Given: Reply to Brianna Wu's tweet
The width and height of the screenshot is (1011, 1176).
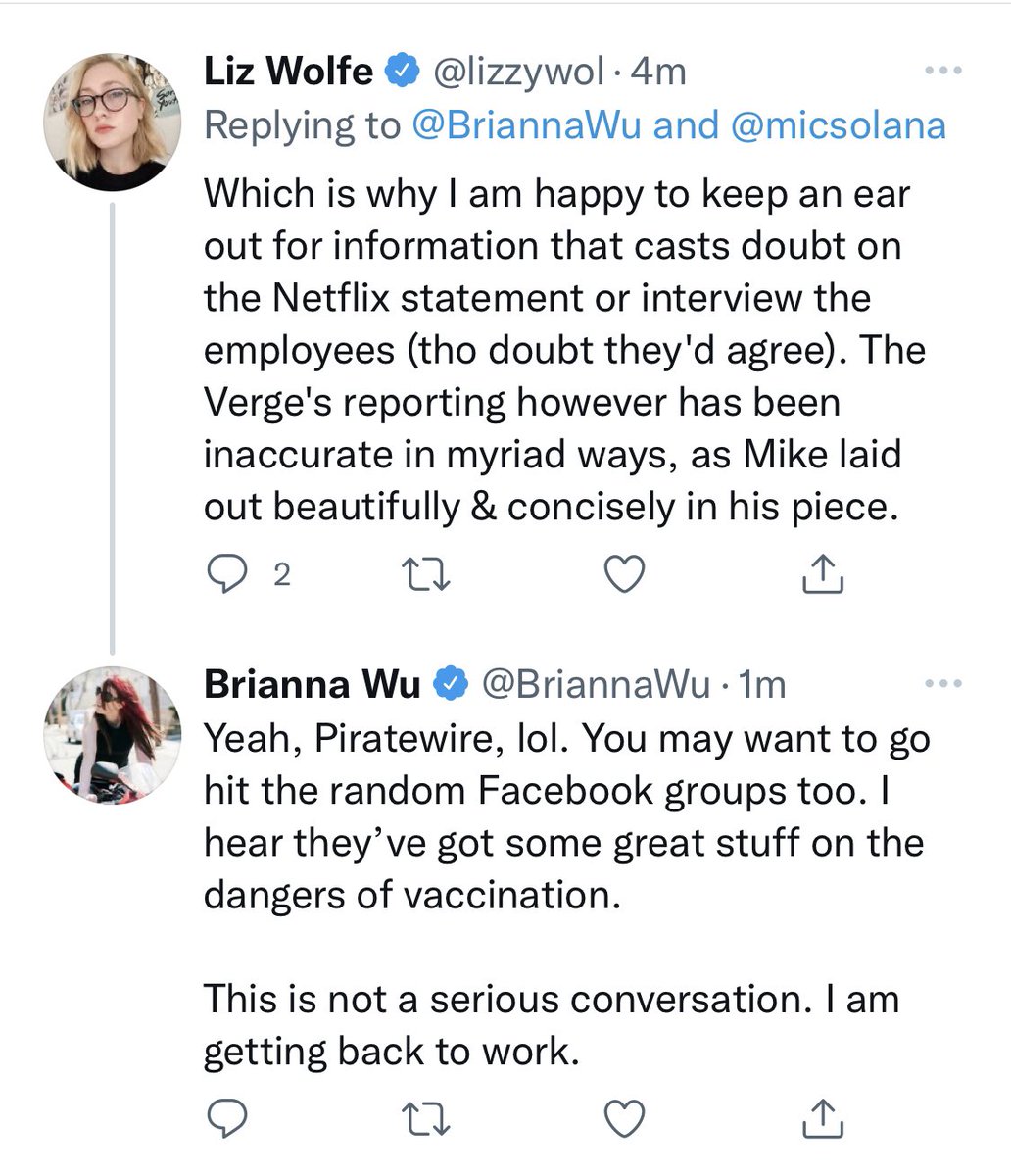Looking at the screenshot, I should tap(229, 1118).
